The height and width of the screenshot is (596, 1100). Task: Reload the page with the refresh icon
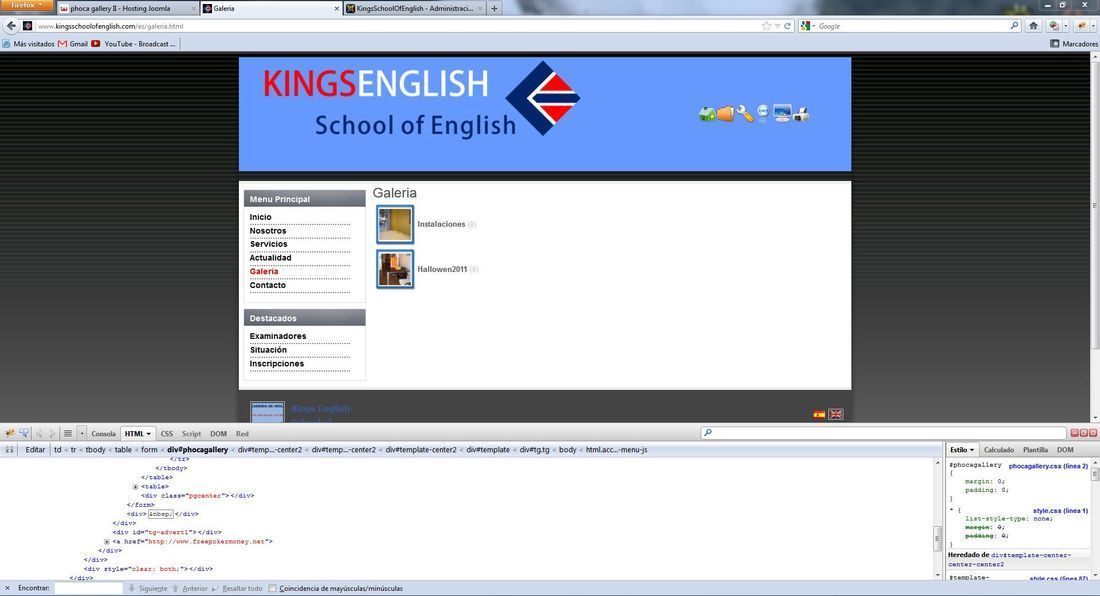coord(787,26)
